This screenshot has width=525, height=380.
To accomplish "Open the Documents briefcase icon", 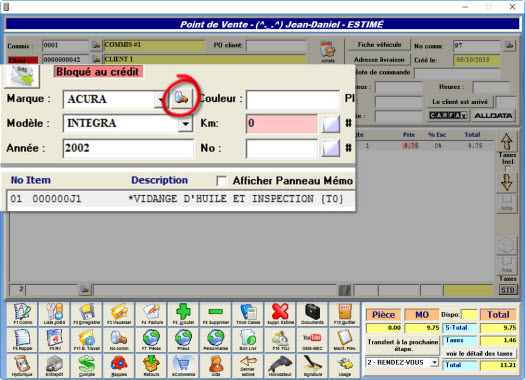I will click(x=312, y=314).
